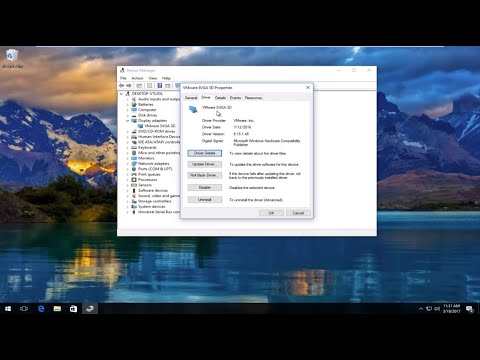Click the Universal Serial Bus category icon
This screenshot has width=480, height=360.
(134, 212)
